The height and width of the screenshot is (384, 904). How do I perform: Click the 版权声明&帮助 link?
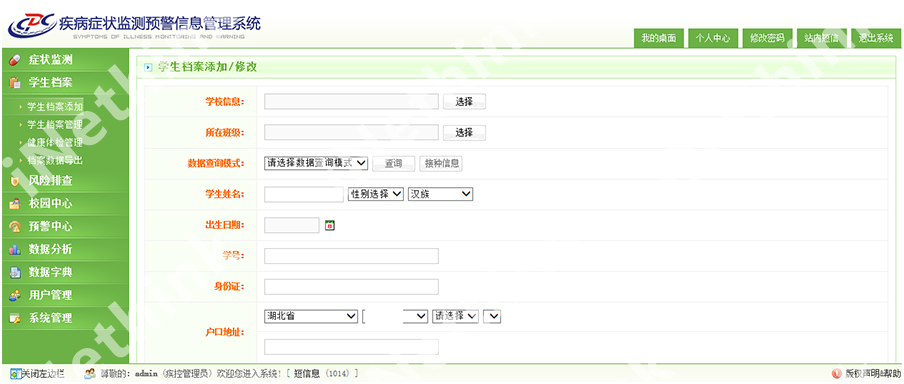pyautogui.click(x=873, y=374)
